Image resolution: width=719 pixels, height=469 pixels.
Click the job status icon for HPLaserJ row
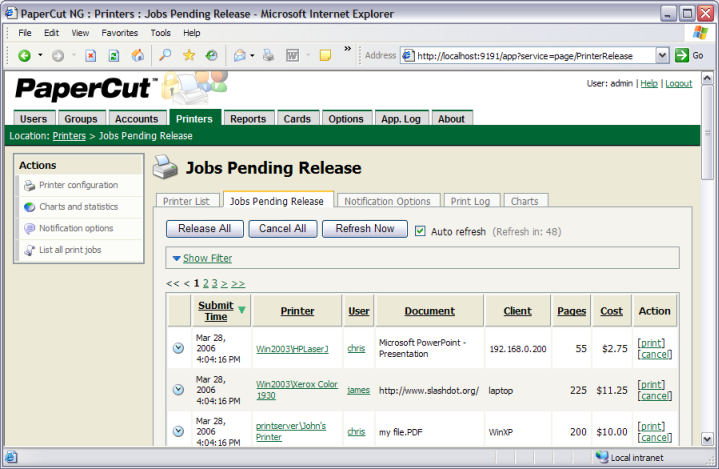[x=178, y=348]
